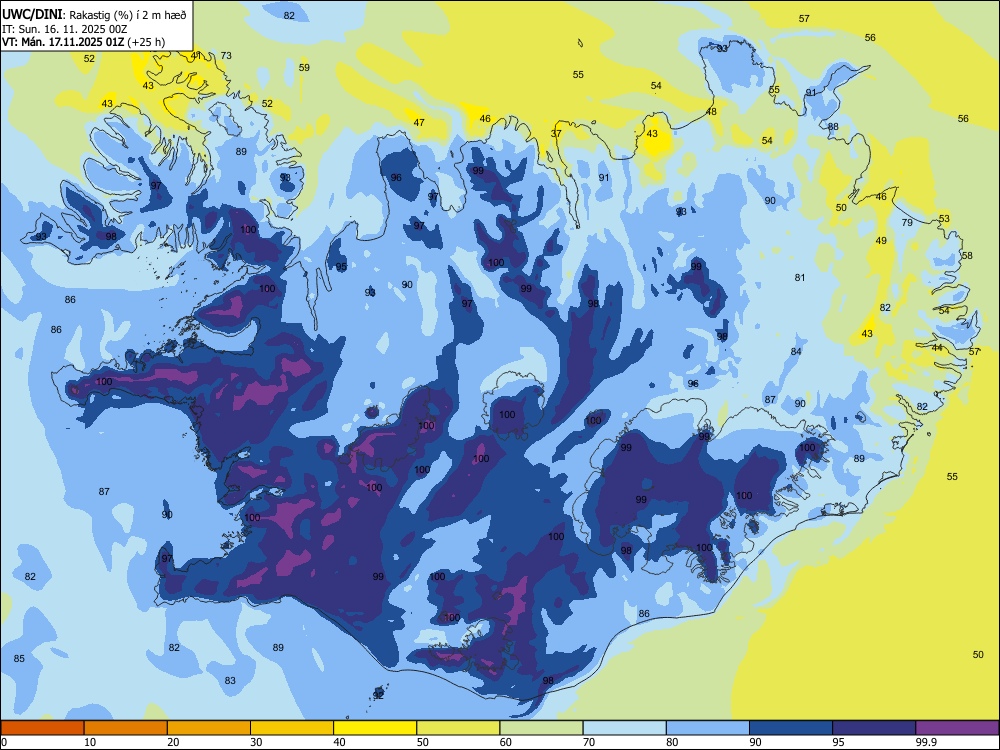The image size is (1000, 750).
Task: Click the humidity value '79' on the map
Action: pos(907,223)
